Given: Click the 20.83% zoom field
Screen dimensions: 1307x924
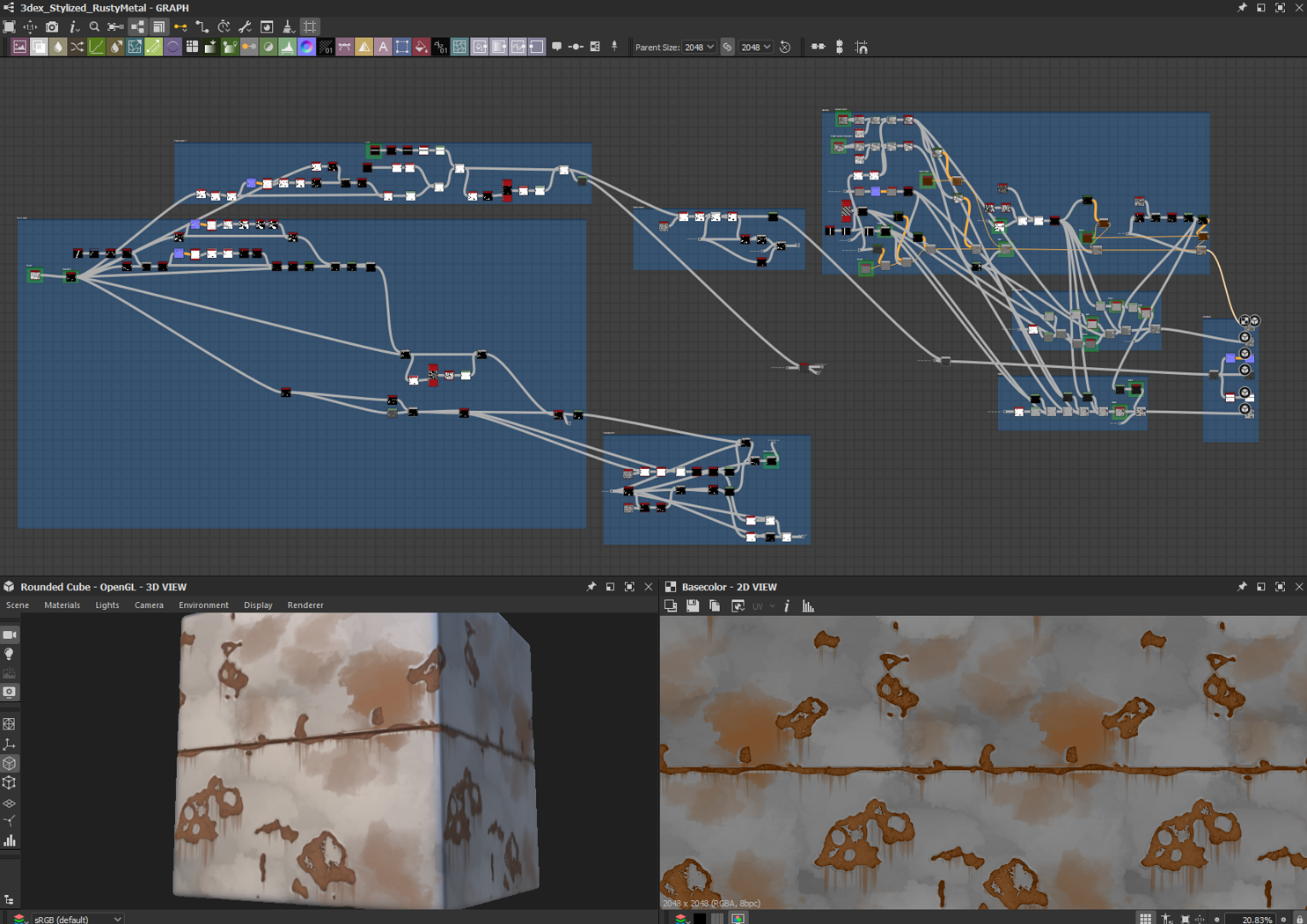Looking at the screenshot, I should coord(1251,920).
